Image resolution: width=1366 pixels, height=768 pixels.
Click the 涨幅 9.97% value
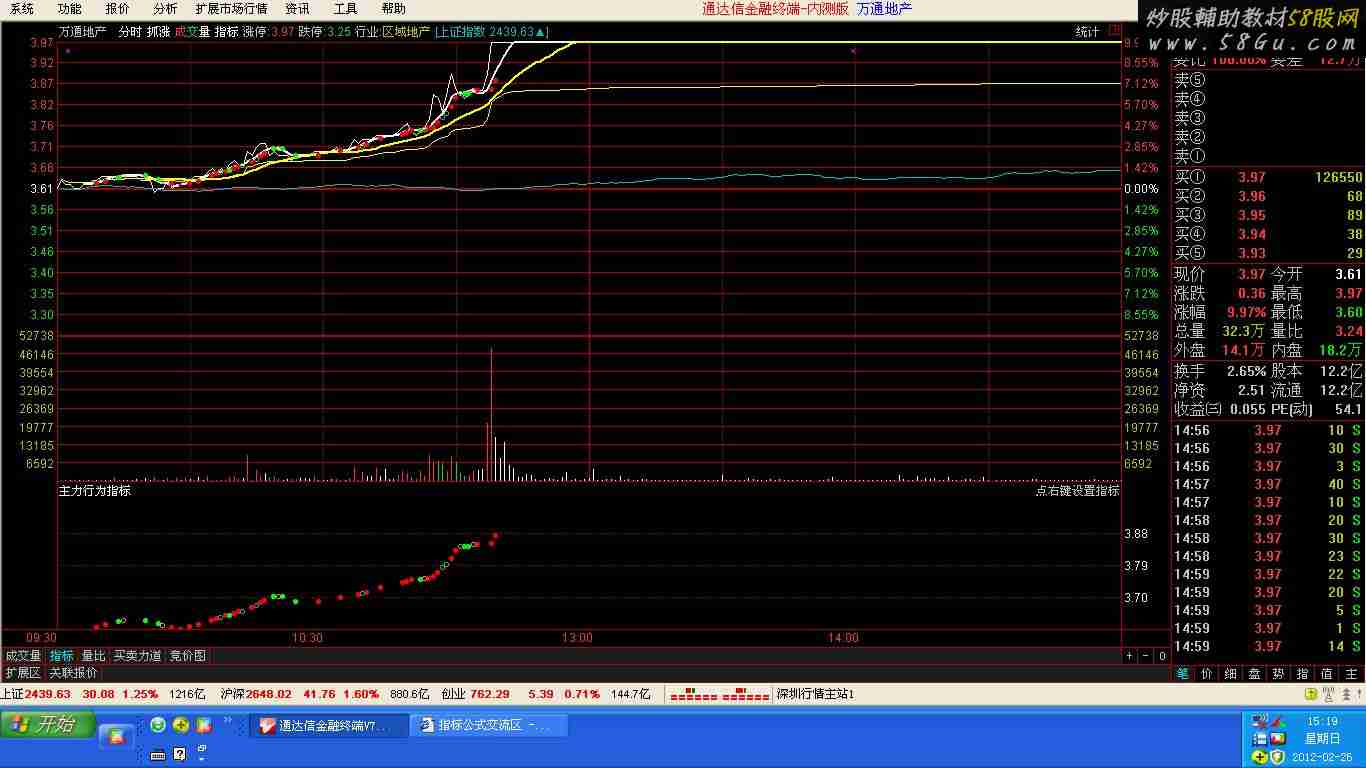[x=1246, y=312]
